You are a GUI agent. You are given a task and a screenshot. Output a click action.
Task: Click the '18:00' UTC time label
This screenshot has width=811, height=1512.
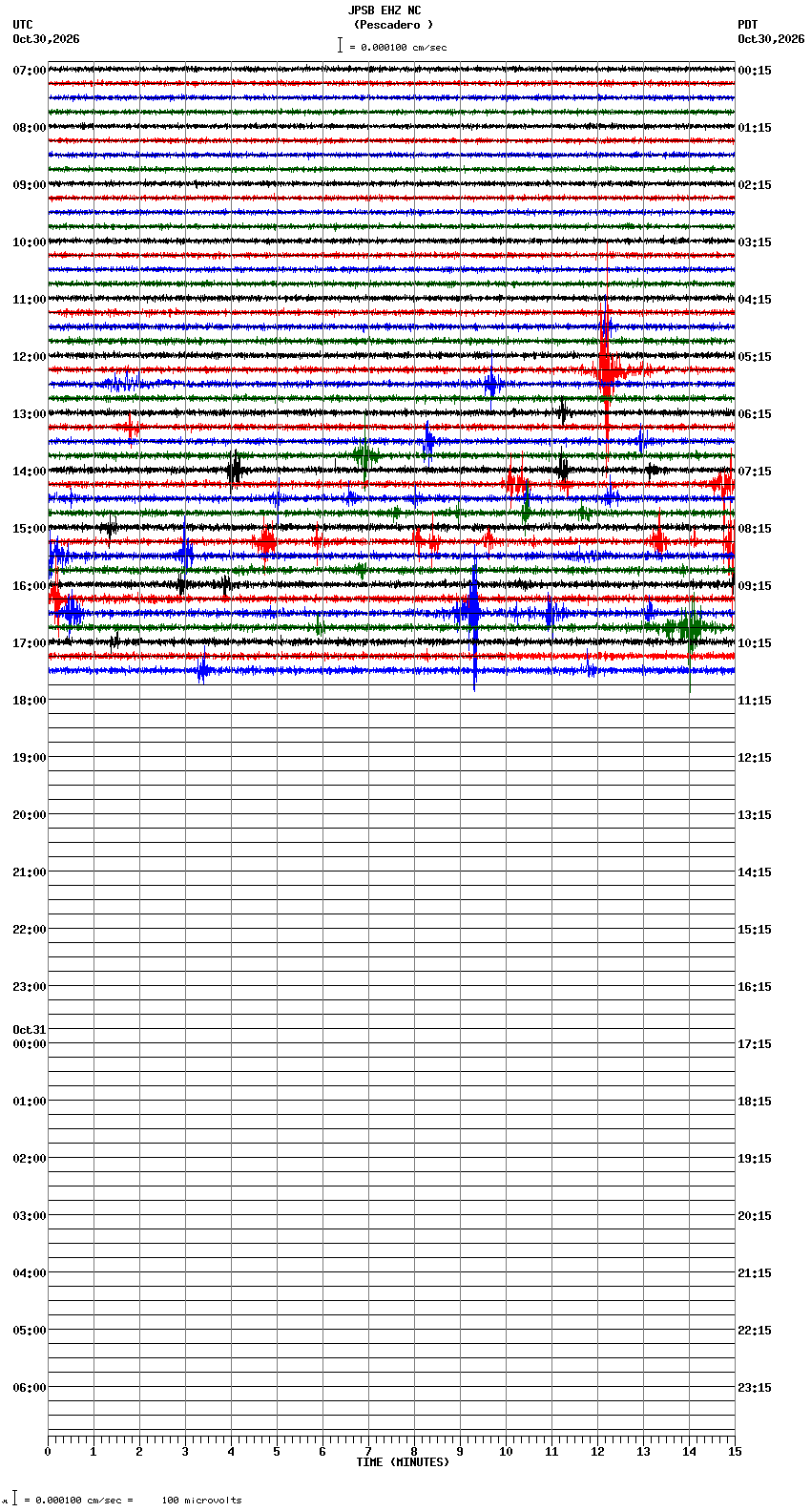pyautogui.click(x=30, y=701)
